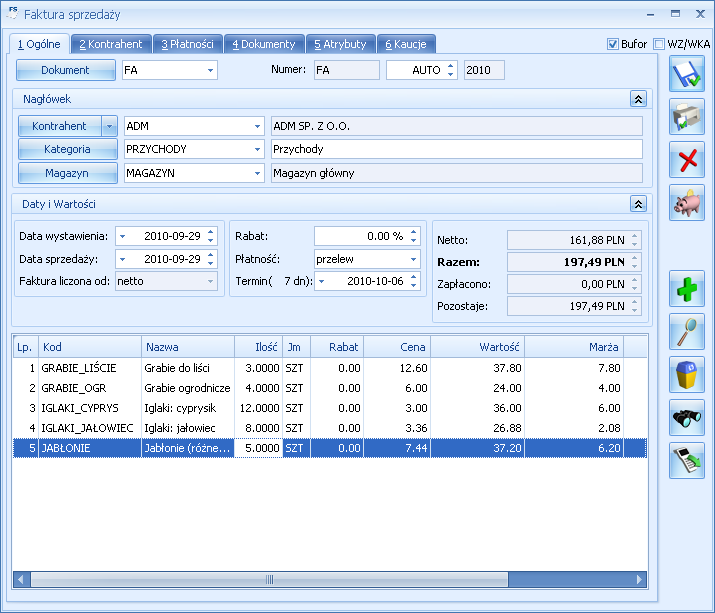Switch to the 2 Kontrahent tab
Screen dimensions: 715x613
(111, 44)
